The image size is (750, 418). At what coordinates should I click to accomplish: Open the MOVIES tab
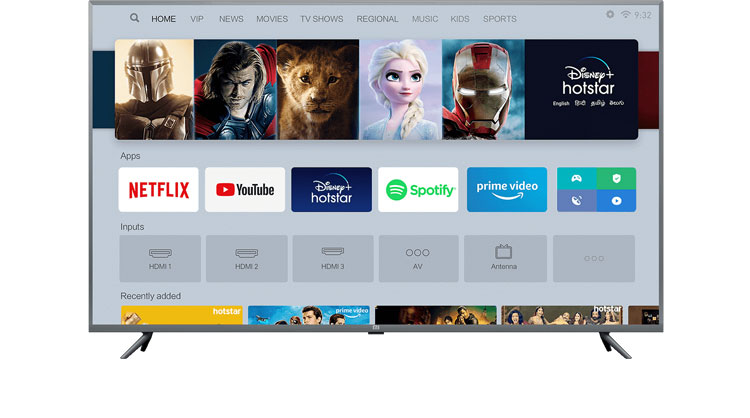[272, 19]
